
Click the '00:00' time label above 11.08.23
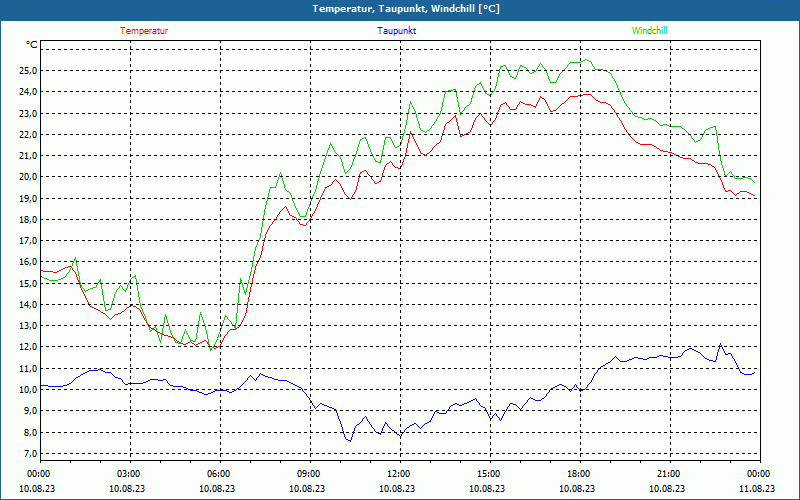[x=760, y=473]
